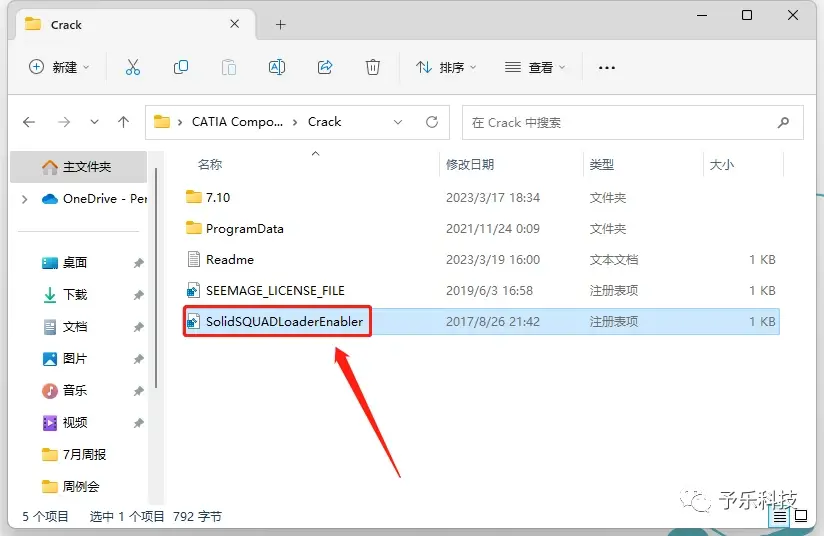Unpin 音乐 with its pin icon
This screenshot has height=536, width=824.
pos(138,391)
